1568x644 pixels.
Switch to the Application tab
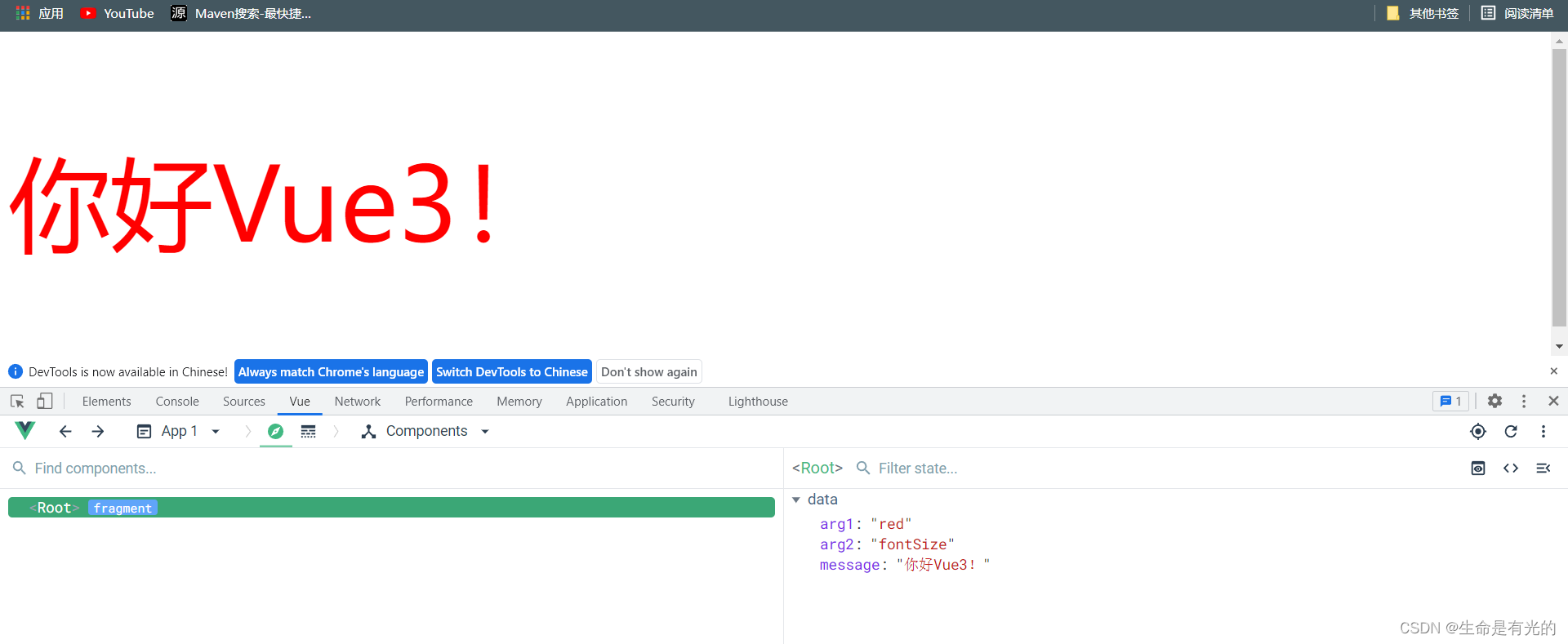click(597, 401)
